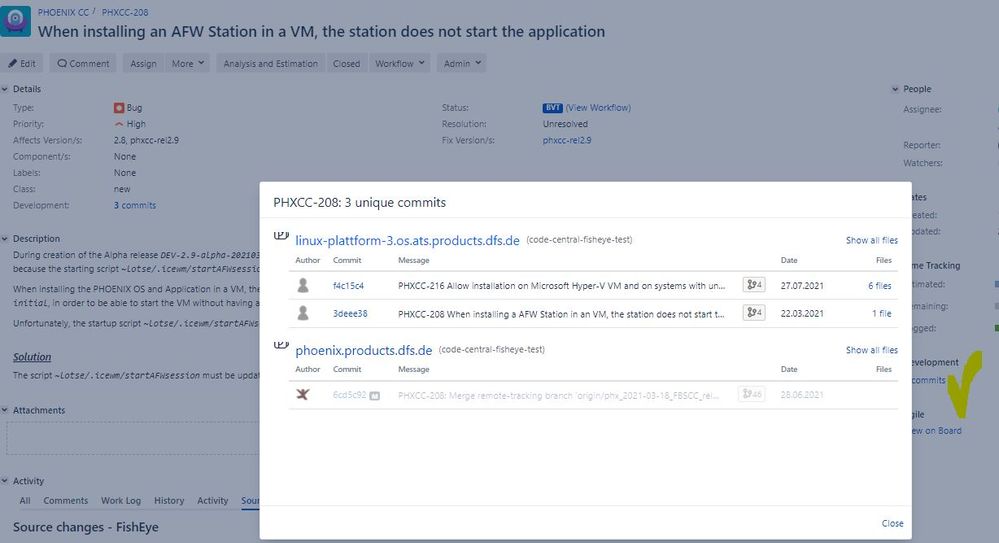The width and height of the screenshot is (999, 543).
Task: Click the Analysis and Estimation button
Action: tap(270, 63)
